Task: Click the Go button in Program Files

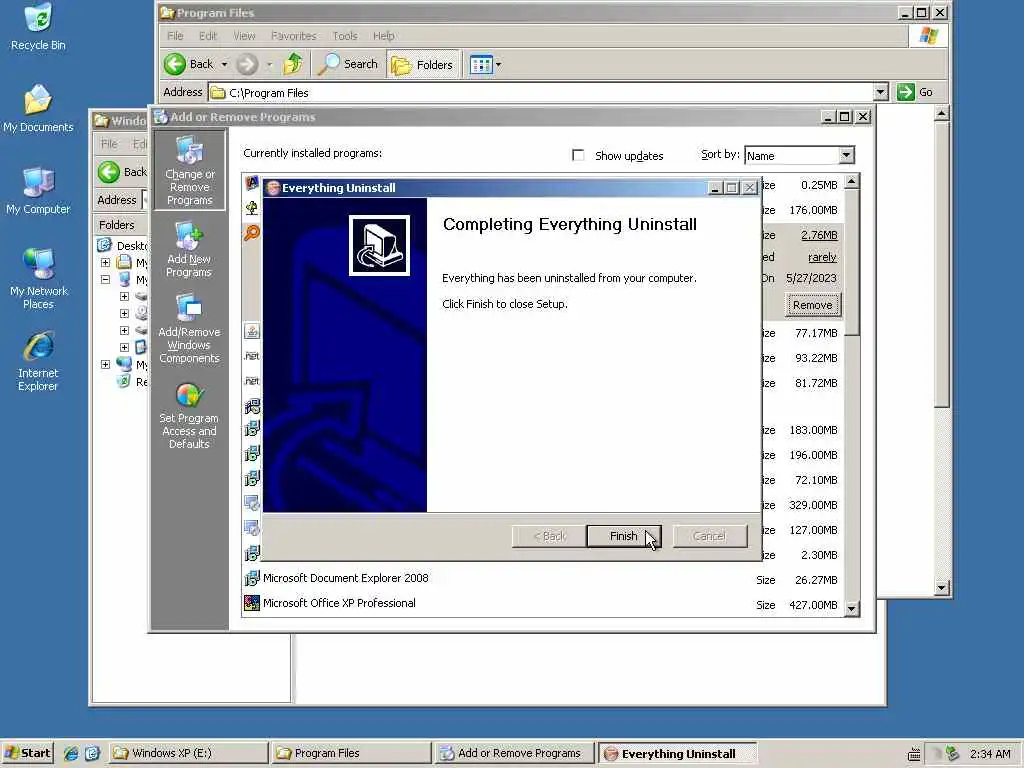Action: pos(915,92)
